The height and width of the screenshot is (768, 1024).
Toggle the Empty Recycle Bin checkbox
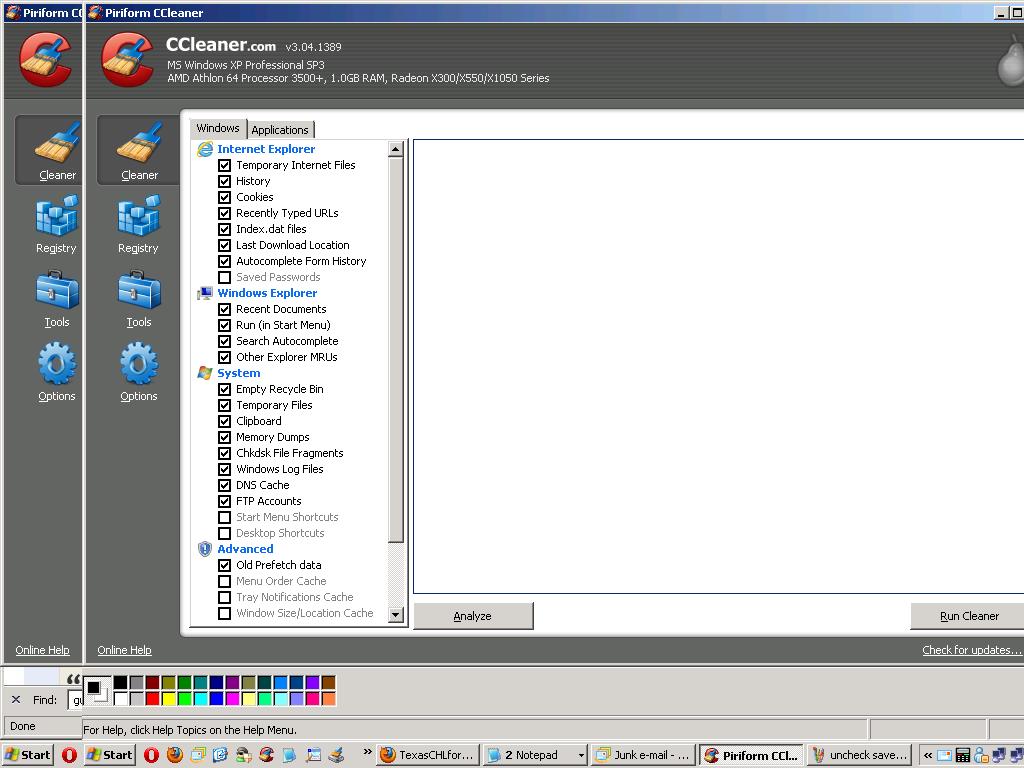pos(225,389)
